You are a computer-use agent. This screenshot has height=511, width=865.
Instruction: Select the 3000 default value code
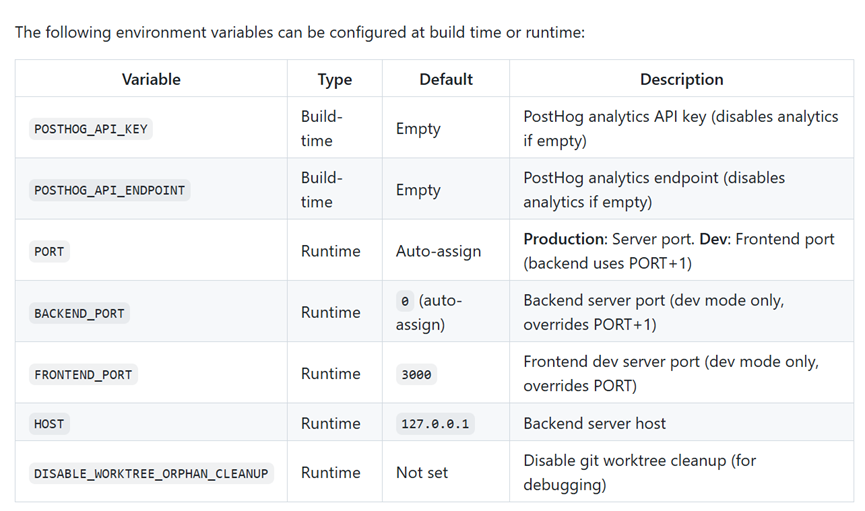coord(416,375)
